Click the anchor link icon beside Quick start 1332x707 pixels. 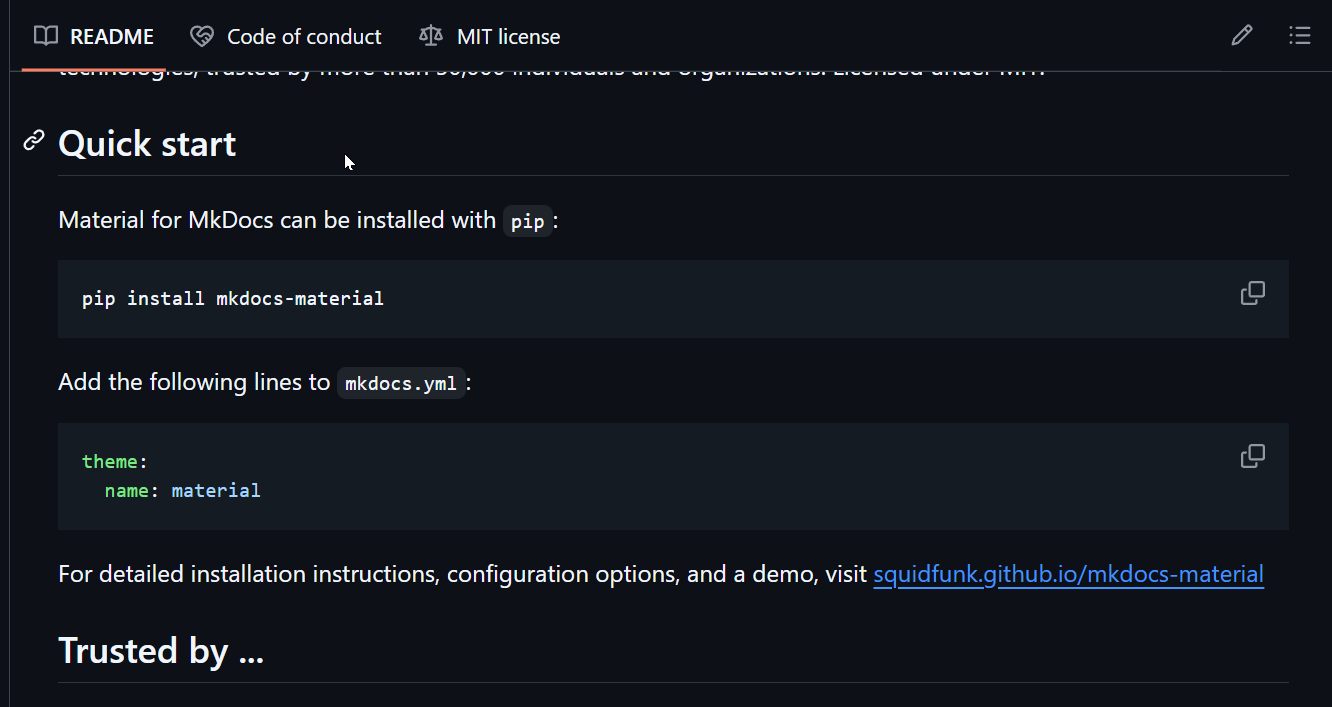click(x=34, y=141)
